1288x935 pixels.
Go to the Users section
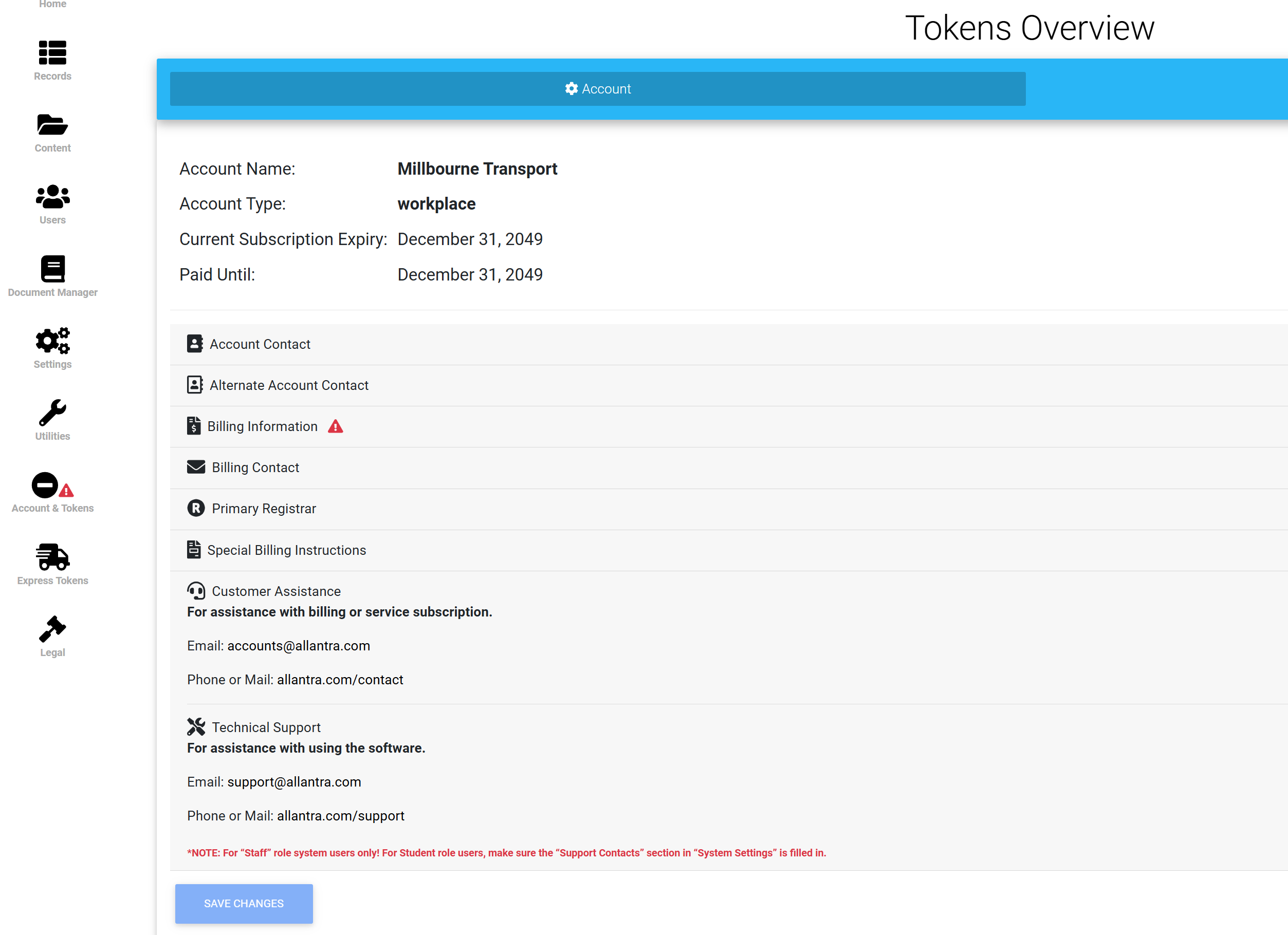coord(52,197)
